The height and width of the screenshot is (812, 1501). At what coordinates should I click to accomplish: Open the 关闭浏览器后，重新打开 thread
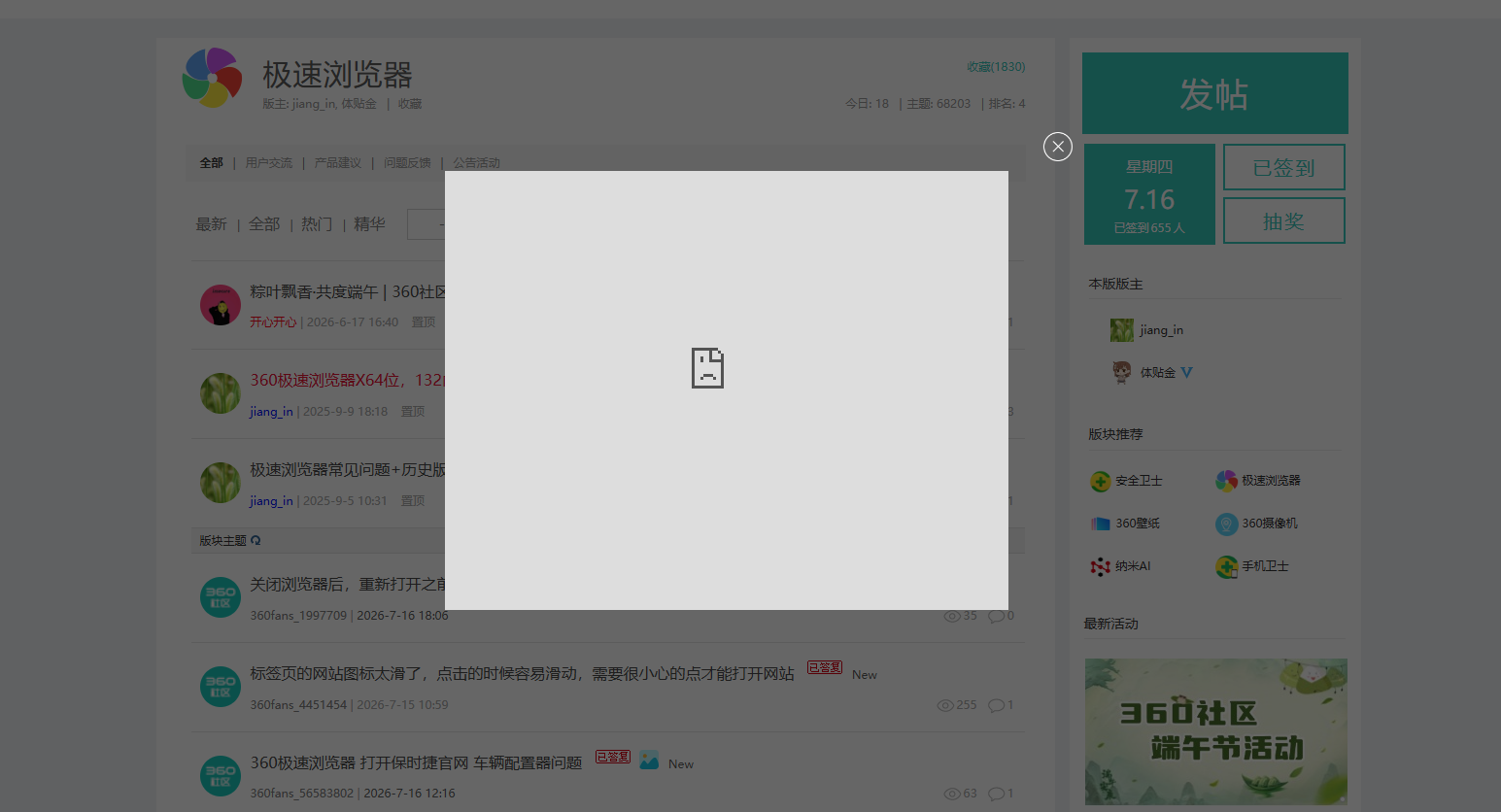point(348,584)
